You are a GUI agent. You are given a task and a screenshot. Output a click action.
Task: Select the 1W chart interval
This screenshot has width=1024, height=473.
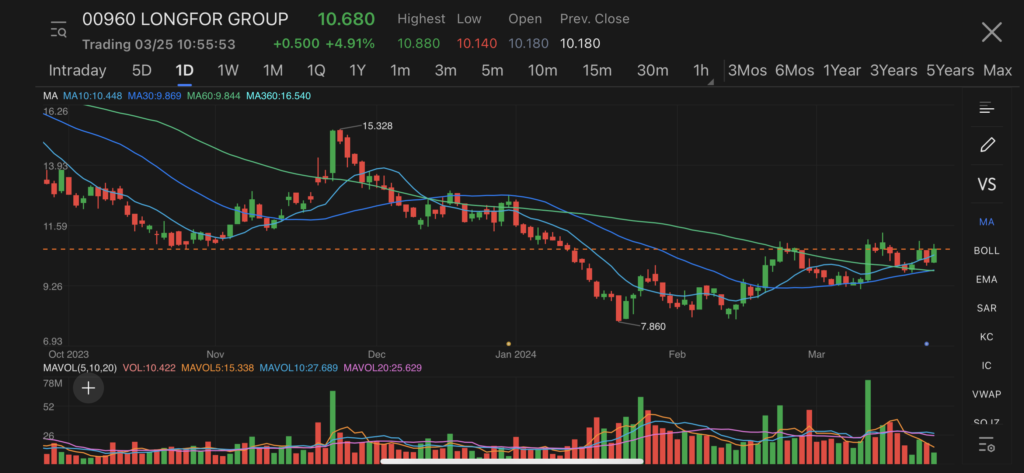click(x=228, y=70)
